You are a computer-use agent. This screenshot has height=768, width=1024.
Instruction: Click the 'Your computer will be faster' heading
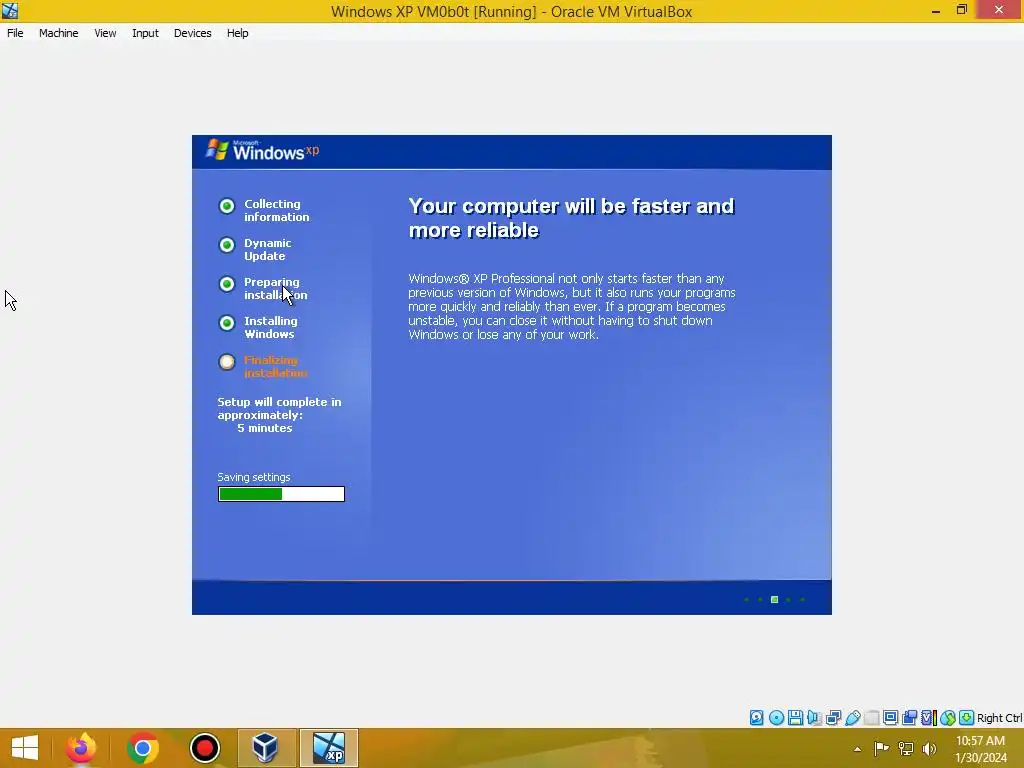tap(571, 218)
